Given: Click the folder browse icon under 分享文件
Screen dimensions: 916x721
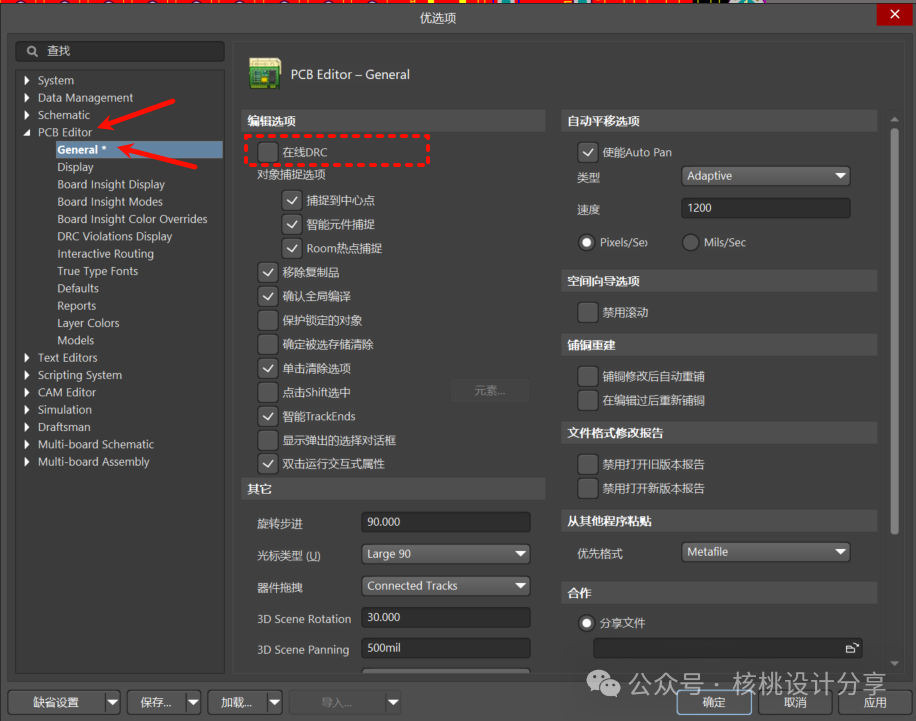Looking at the screenshot, I should tap(851, 648).
